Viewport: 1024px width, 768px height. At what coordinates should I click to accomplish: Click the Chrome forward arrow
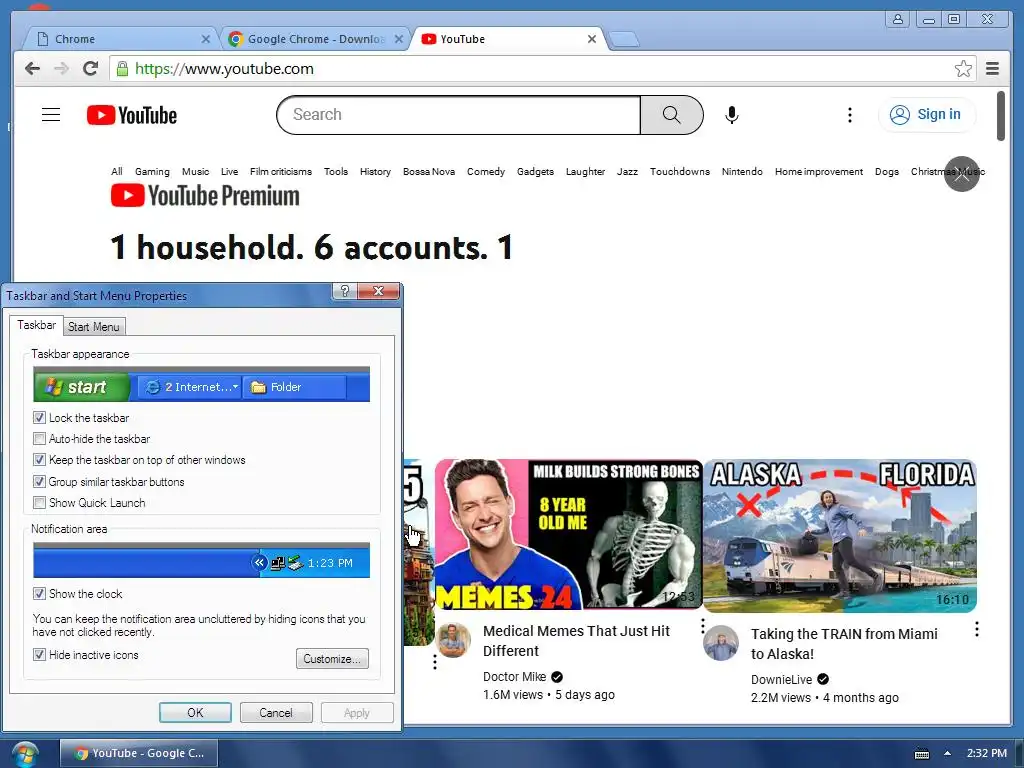coord(61,69)
